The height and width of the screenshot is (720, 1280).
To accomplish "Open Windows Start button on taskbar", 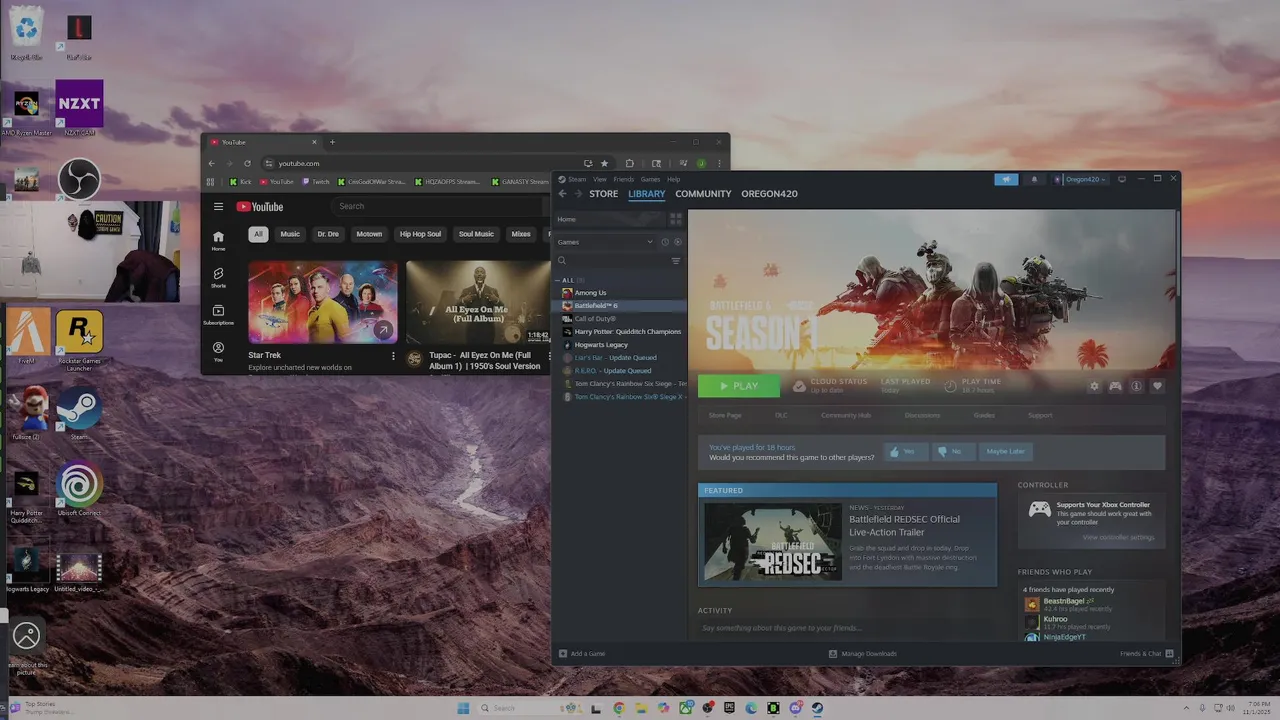I will [x=463, y=708].
